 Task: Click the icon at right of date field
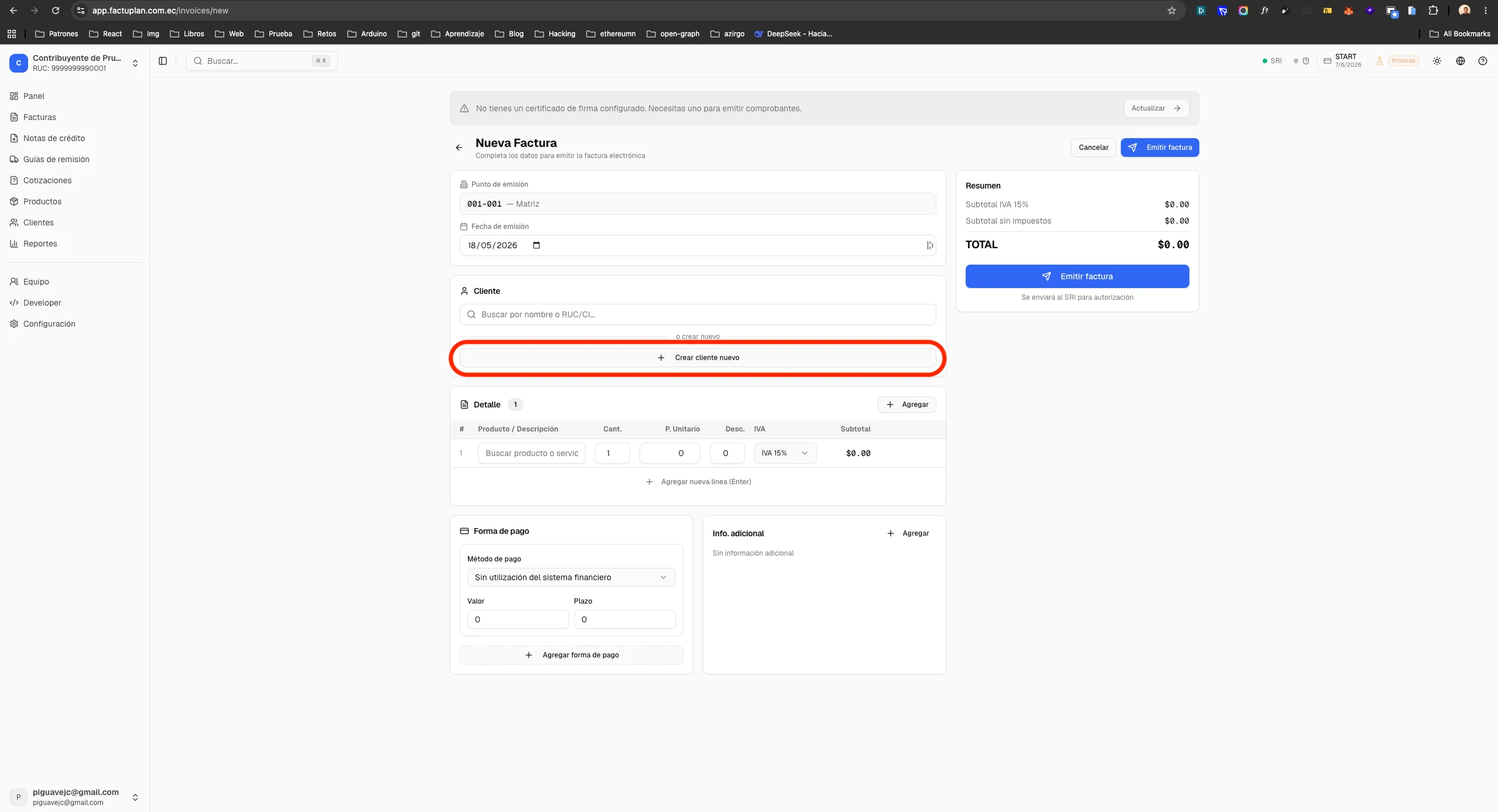[929, 245]
